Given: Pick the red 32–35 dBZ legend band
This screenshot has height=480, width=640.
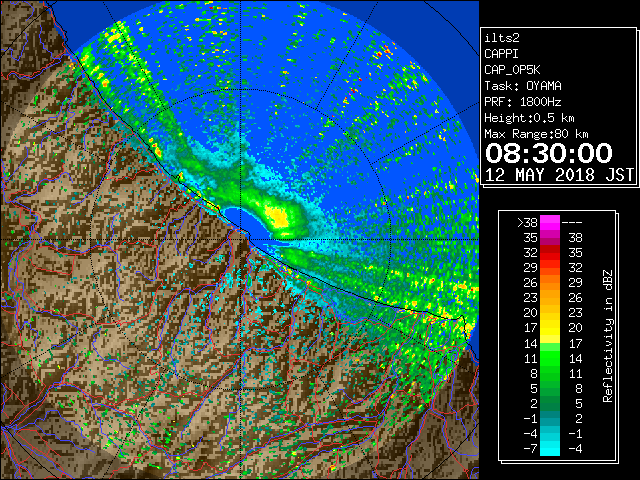Looking at the screenshot, I should pyautogui.click(x=550, y=253).
